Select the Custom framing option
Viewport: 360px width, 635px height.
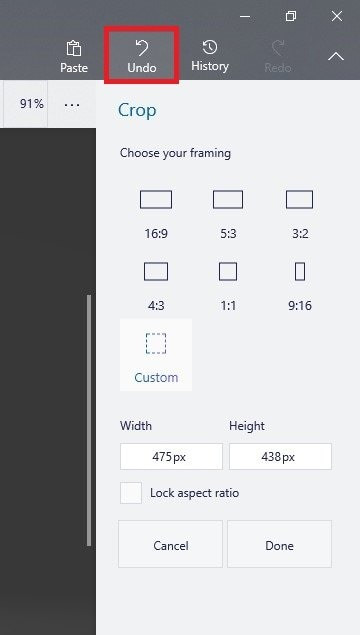(156, 355)
